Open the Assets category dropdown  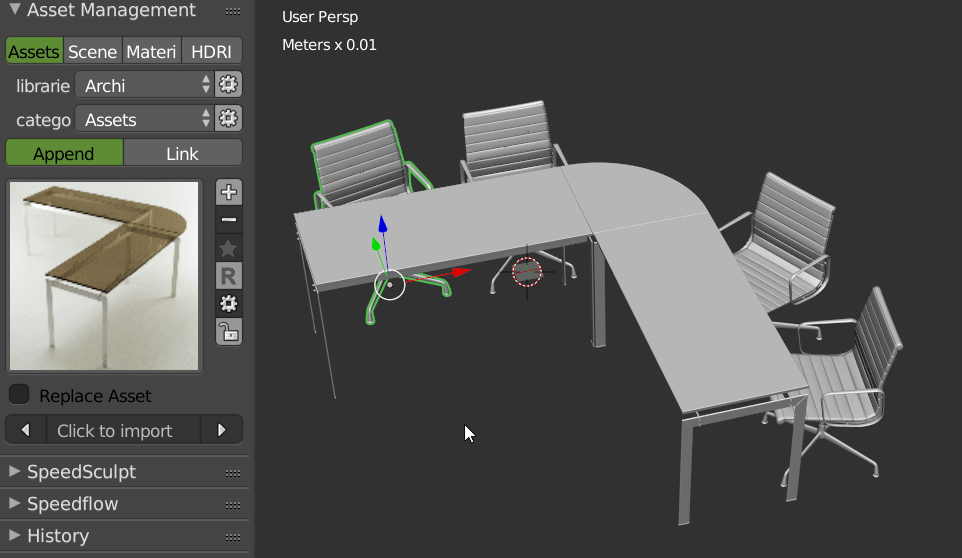144,119
